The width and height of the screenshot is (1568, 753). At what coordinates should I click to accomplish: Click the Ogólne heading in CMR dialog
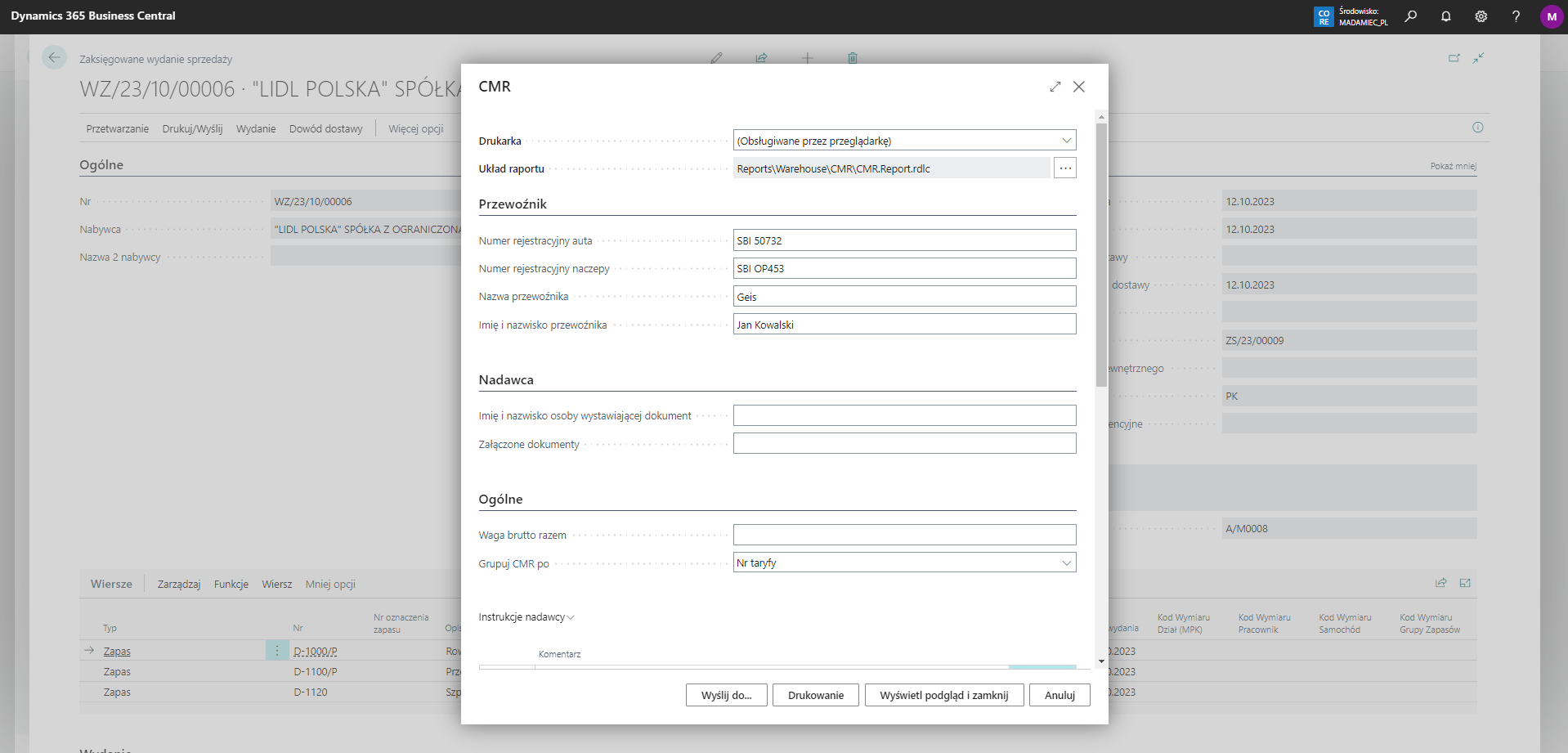click(x=500, y=499)
